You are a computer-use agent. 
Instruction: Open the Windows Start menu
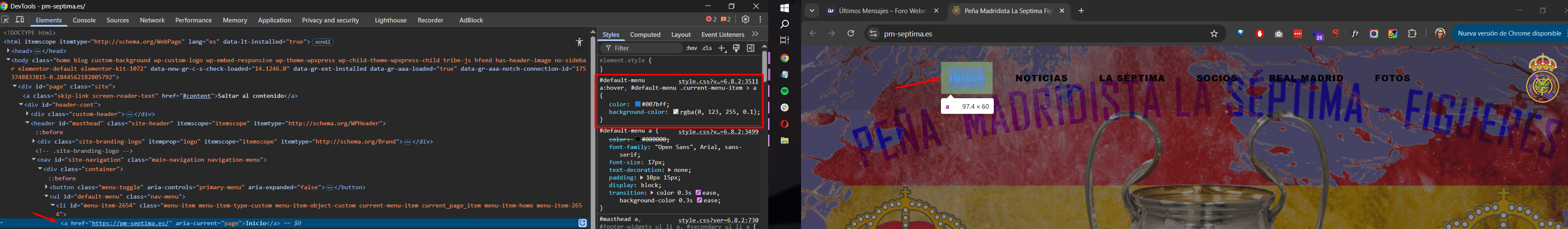coord(785,8)
